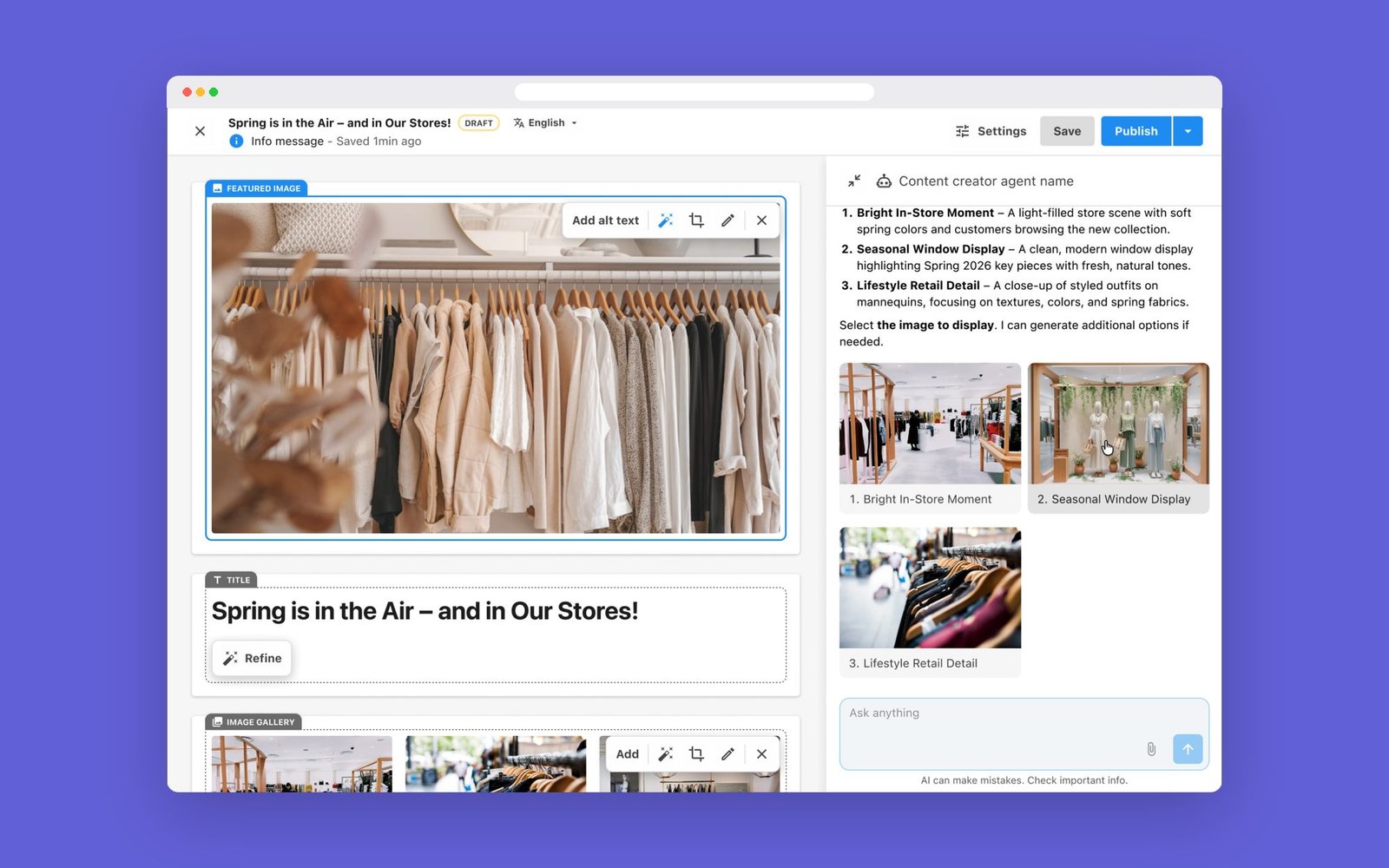
Task: Expand the Publish options dropdown arrow
Action: click(x=1188, y=131)
